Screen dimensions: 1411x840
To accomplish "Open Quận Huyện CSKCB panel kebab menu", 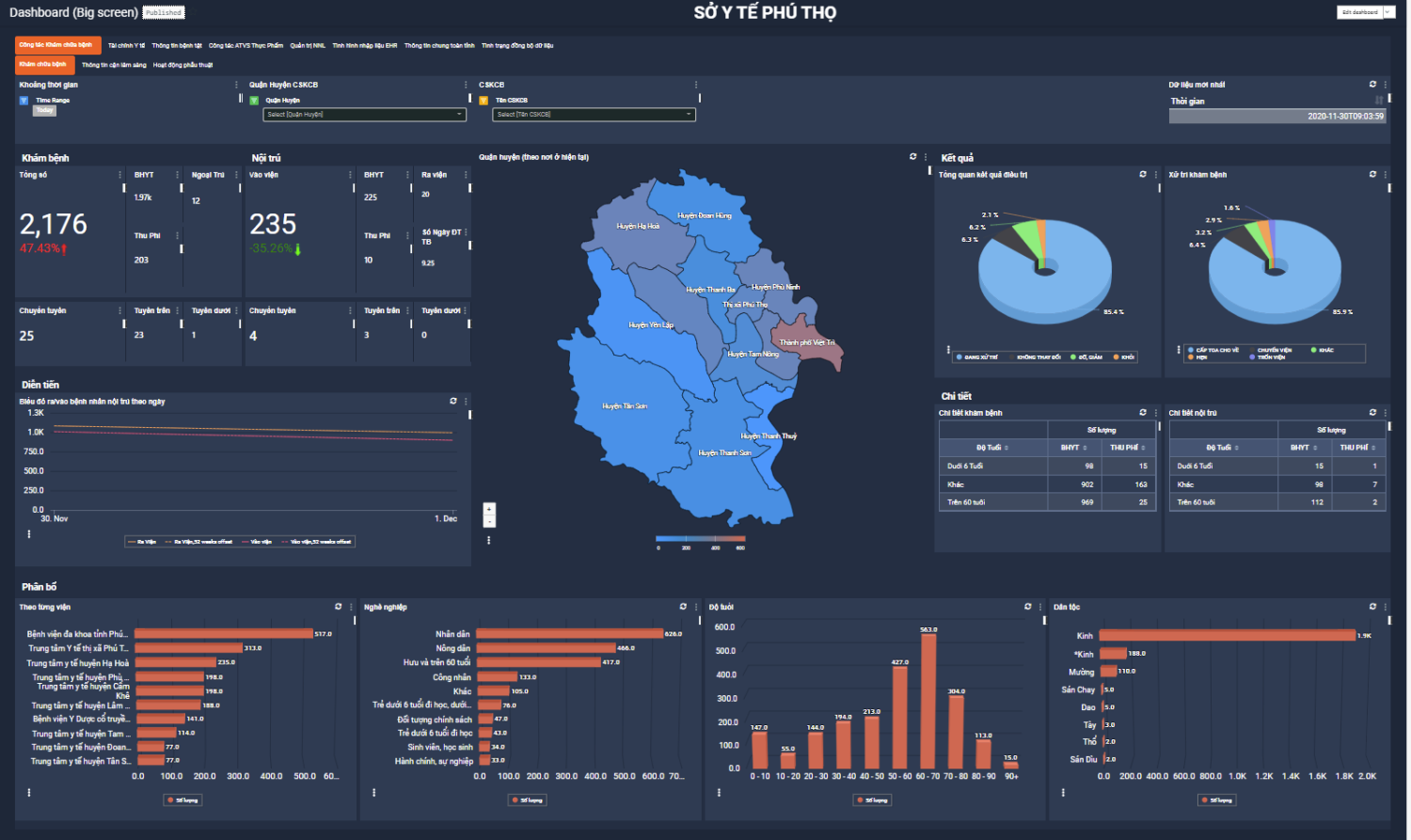I will pos(467,85).
